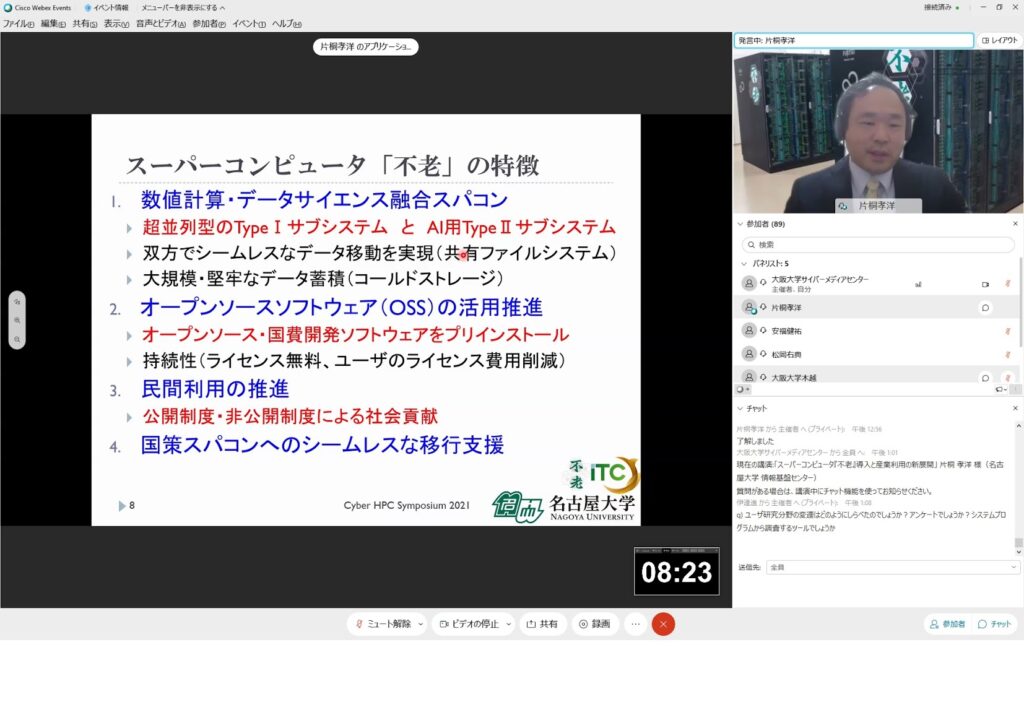Click the 共有 share button
Viewport: 1024px width, 702px height.
coord(543,624)
